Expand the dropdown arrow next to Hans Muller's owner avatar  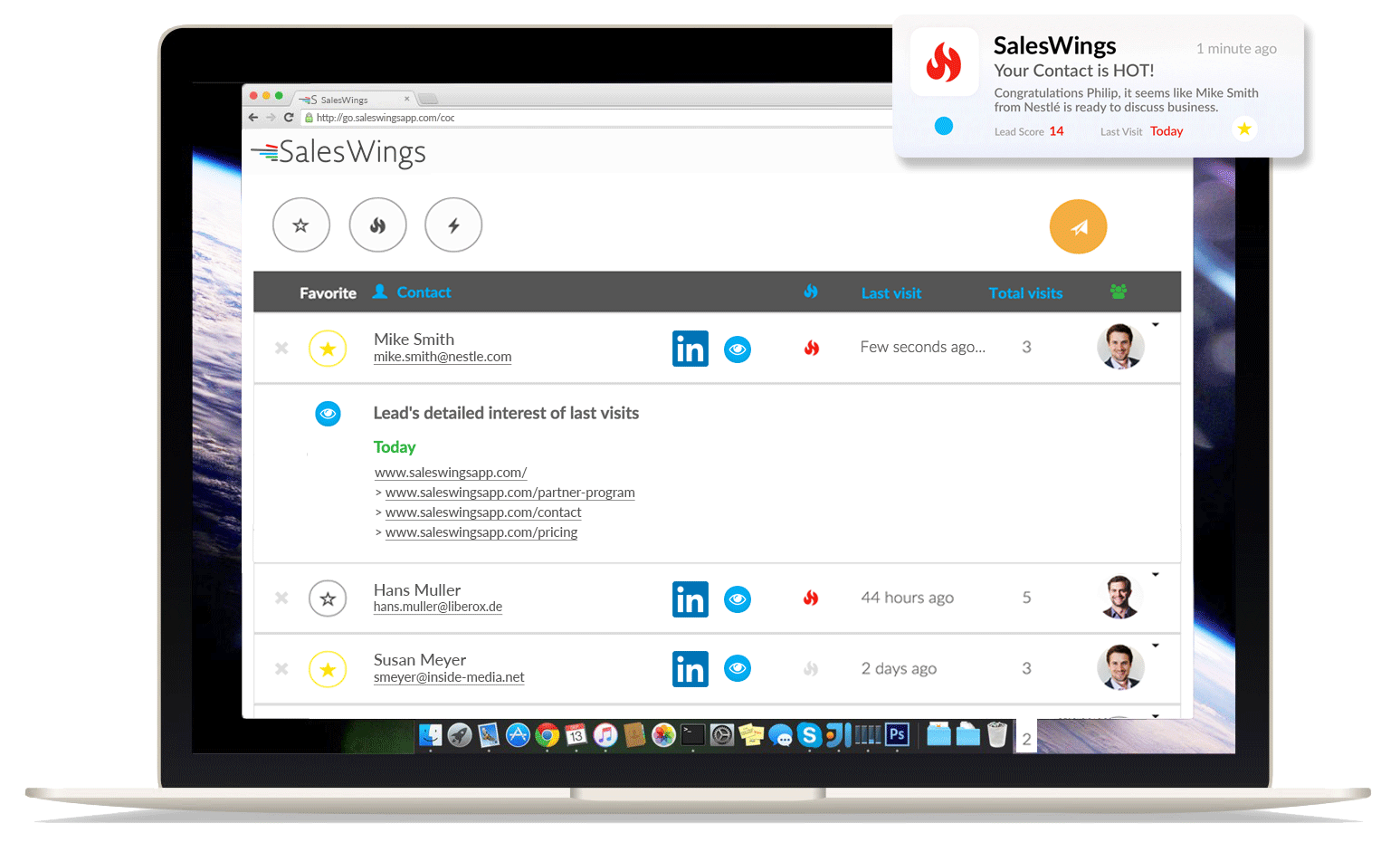(1156, 574)
